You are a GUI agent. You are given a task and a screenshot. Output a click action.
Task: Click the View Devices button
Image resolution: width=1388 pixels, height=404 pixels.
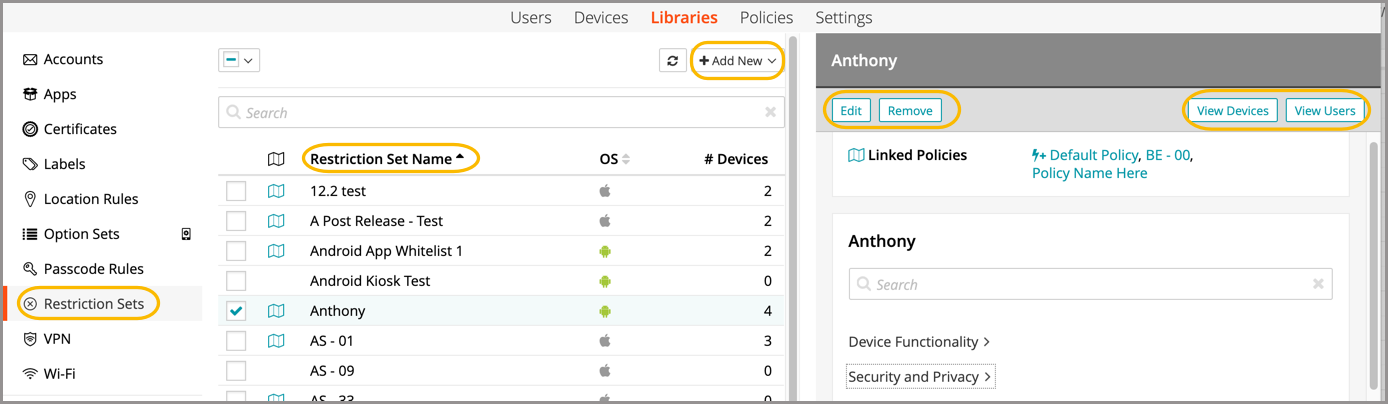click(1232, 110)
